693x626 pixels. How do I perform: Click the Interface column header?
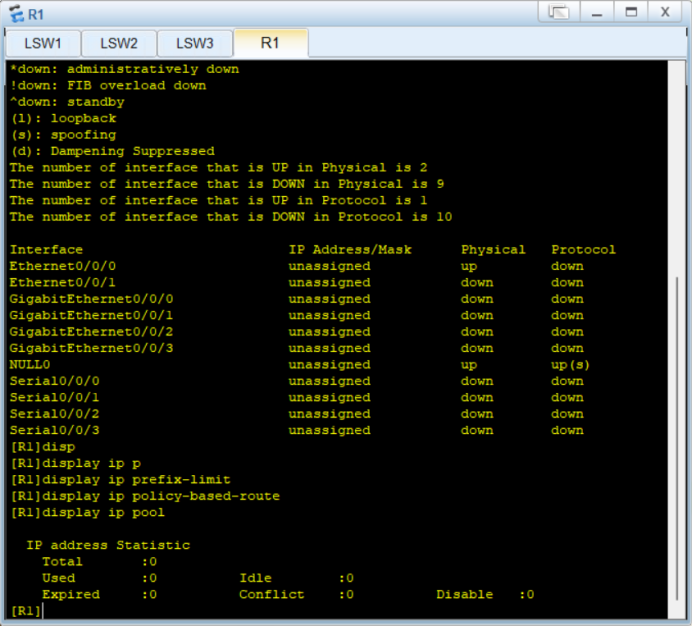[46, 250]
